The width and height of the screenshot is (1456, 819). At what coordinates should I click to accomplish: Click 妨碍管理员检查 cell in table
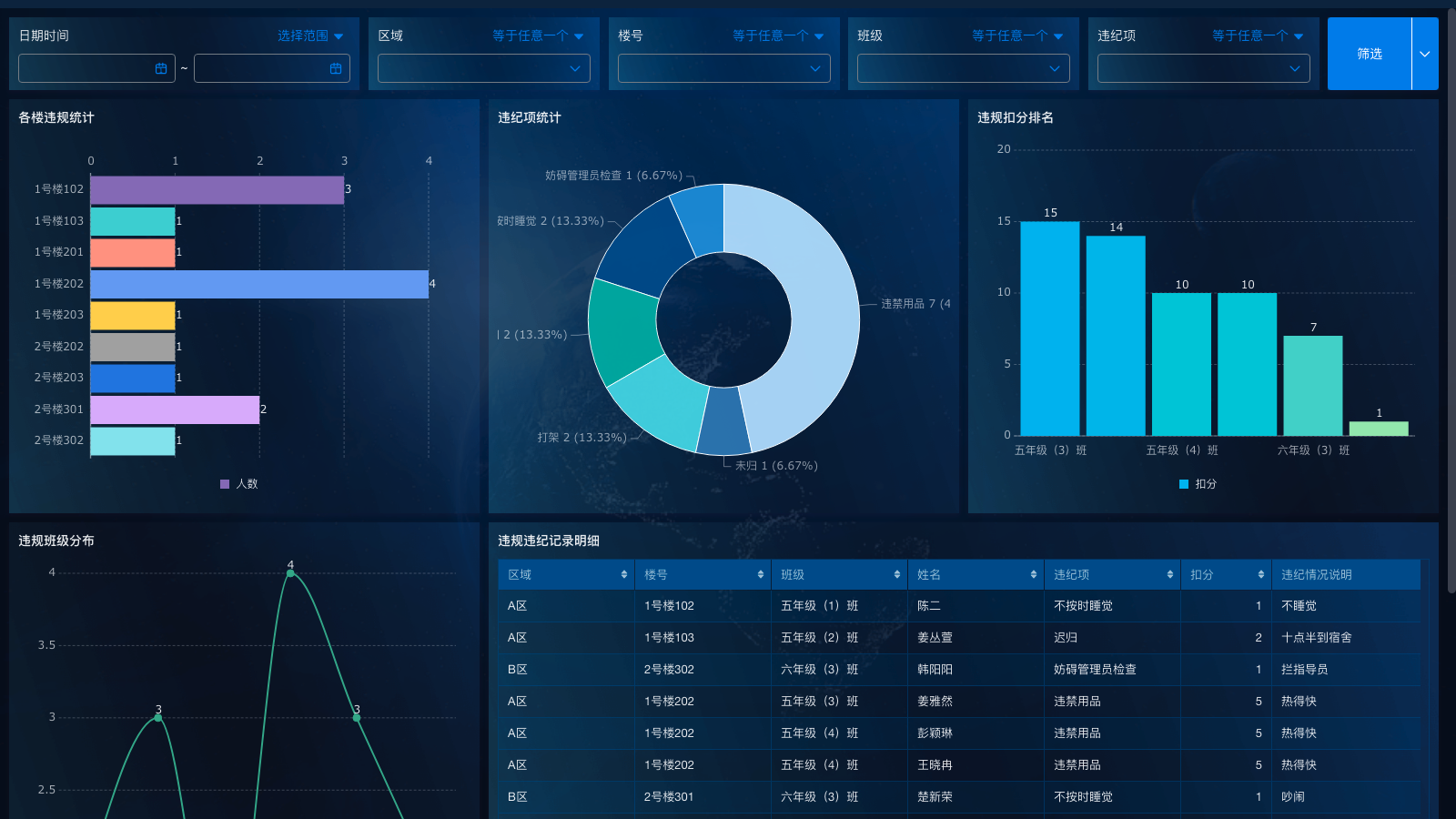pos(1095,670)
